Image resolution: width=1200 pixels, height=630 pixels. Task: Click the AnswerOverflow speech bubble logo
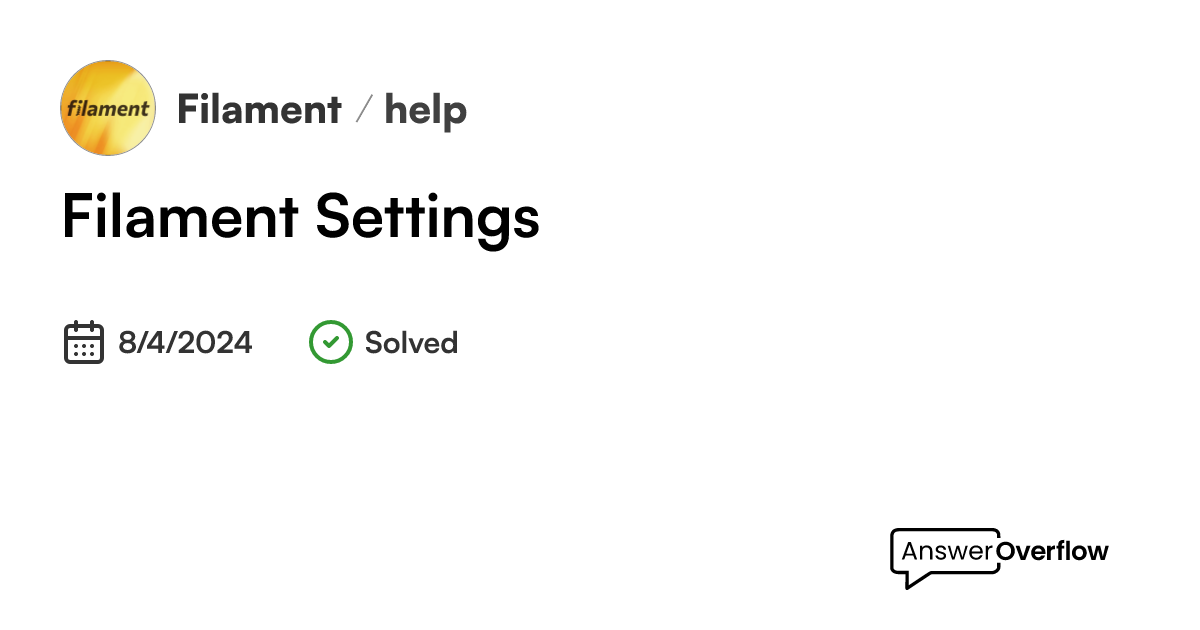point(945,555)
